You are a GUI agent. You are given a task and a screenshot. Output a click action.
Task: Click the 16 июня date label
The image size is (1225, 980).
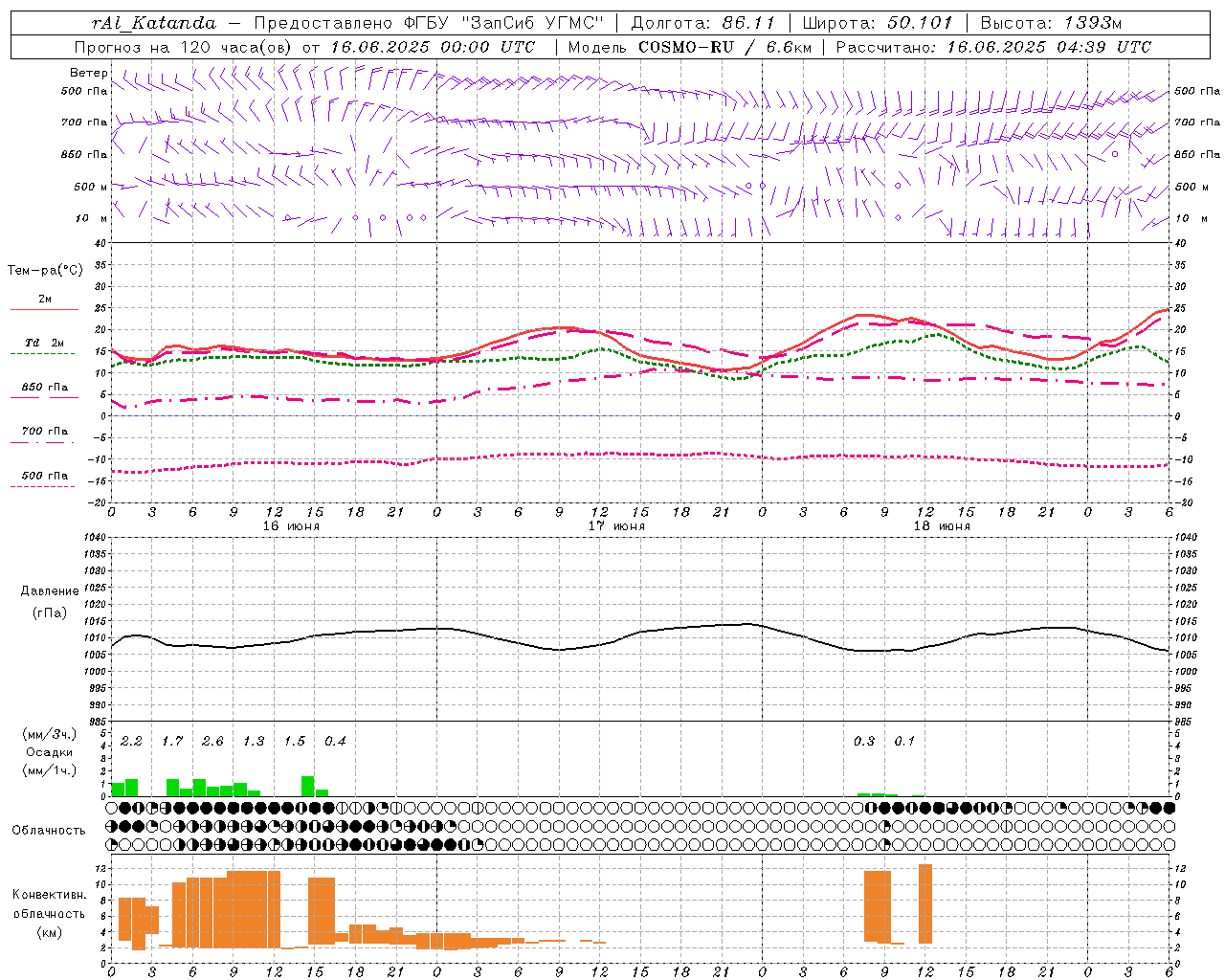[291, 526]
